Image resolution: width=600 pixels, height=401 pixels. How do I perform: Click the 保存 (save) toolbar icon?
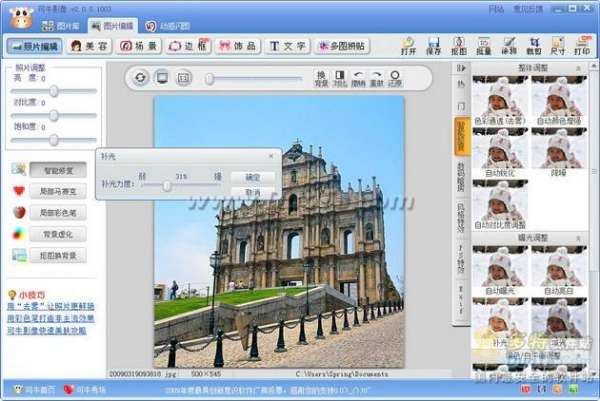click(x=433, y=46)
